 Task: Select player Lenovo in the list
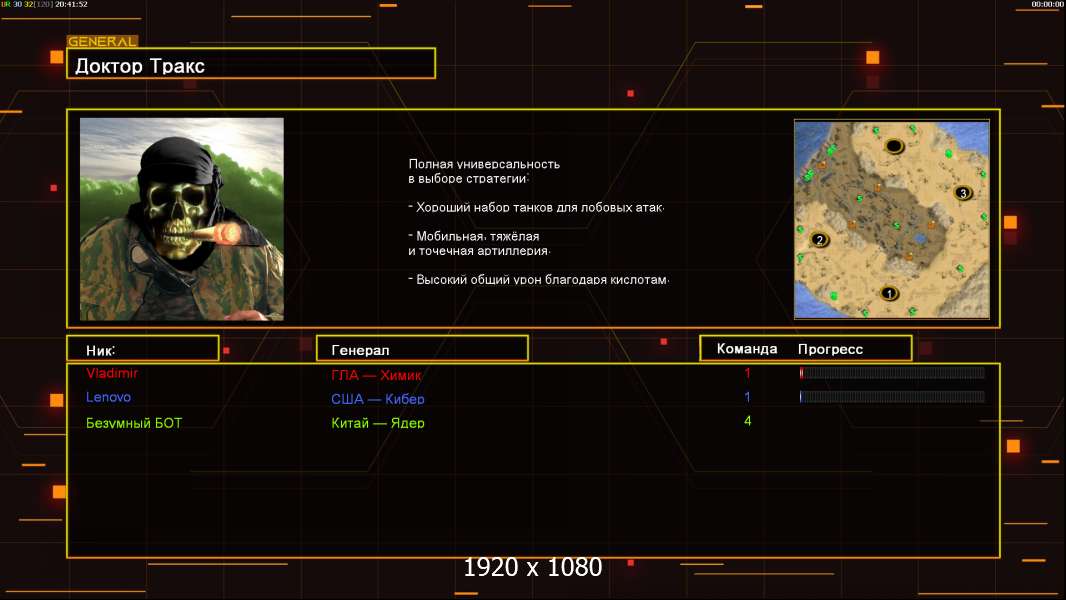tap(108, 397)
